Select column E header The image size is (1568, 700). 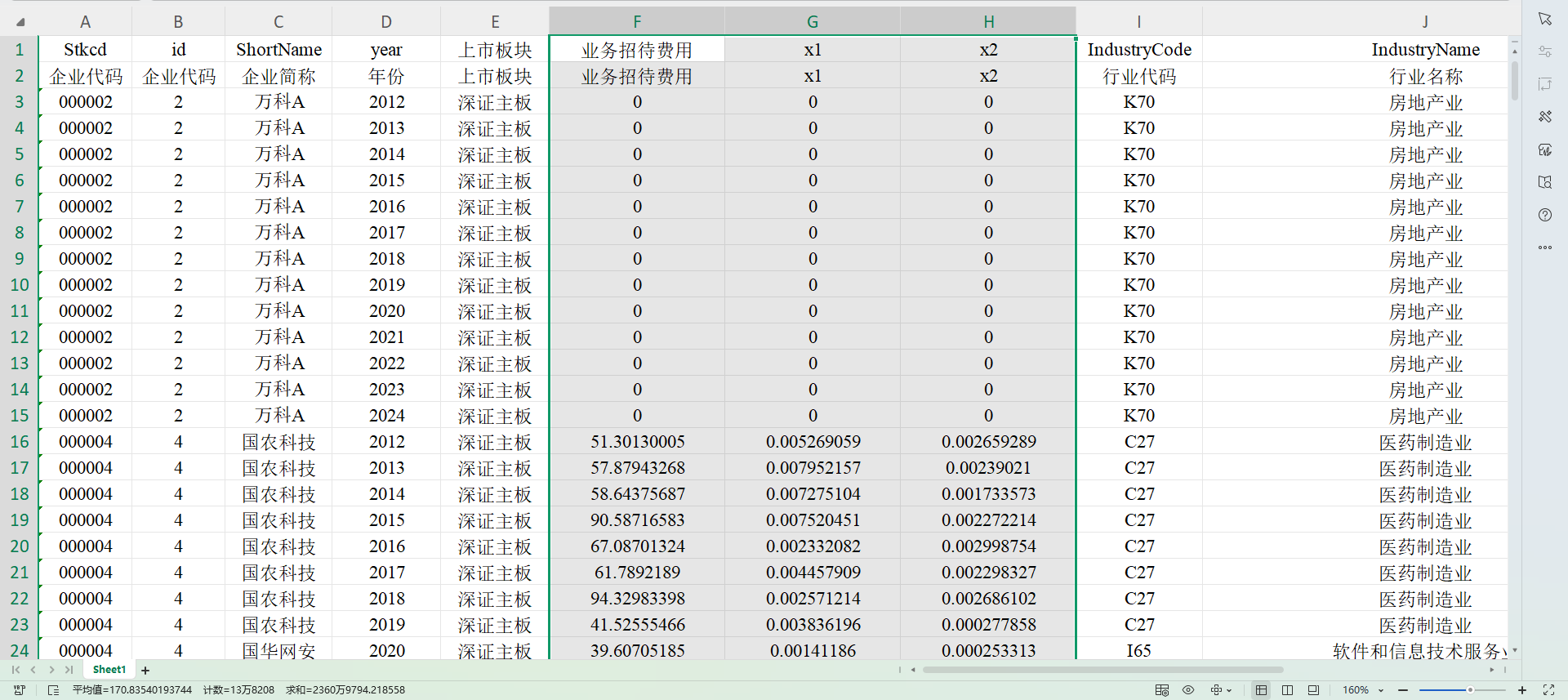pos(495,22)
